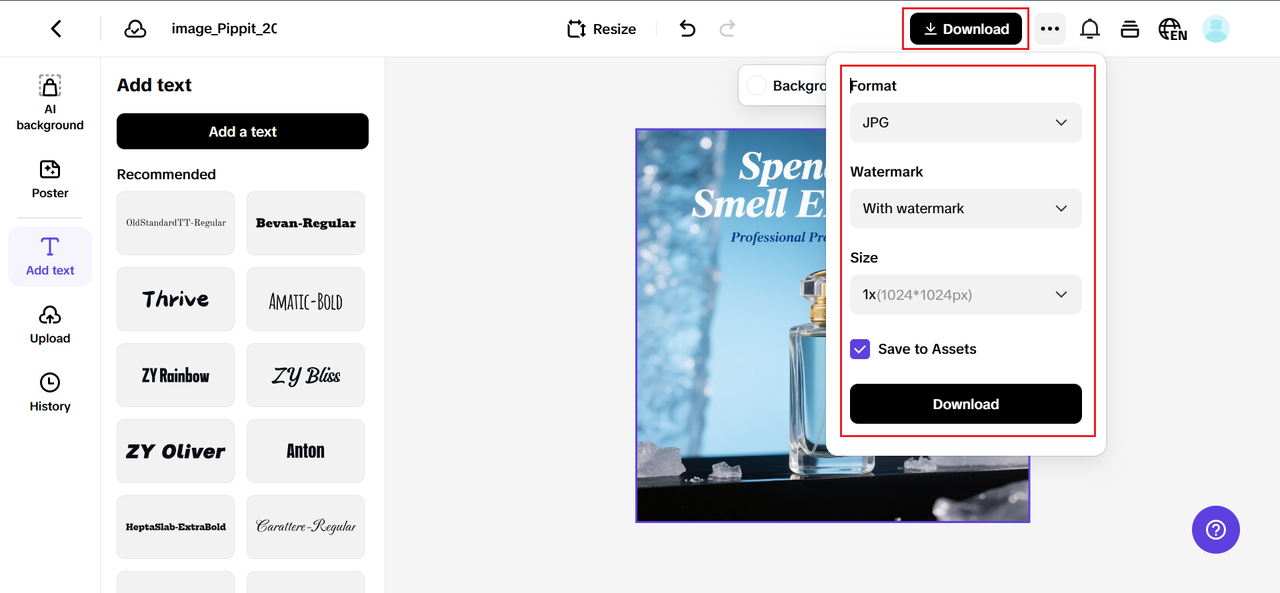Open the Watermark dropdown
The height and width of the screenshot is (593, 1280).
[x=965, y=208]
